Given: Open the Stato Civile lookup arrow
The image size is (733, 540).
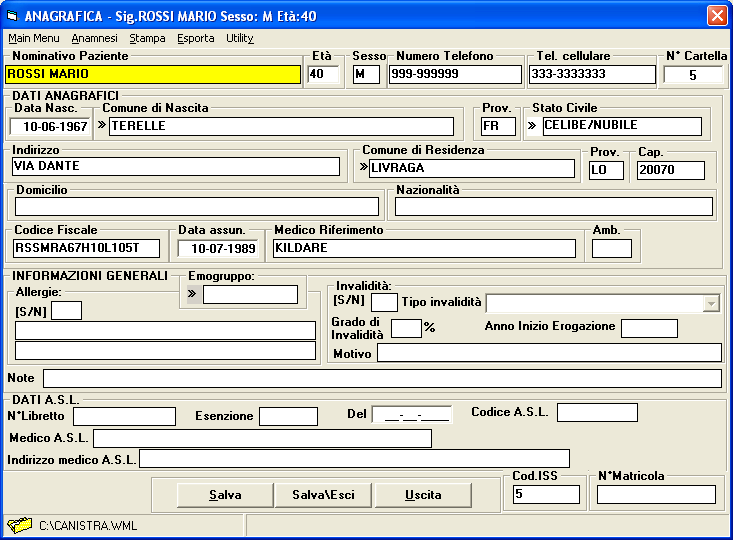Looking at the screenshot, I should (x=532, y=125).
